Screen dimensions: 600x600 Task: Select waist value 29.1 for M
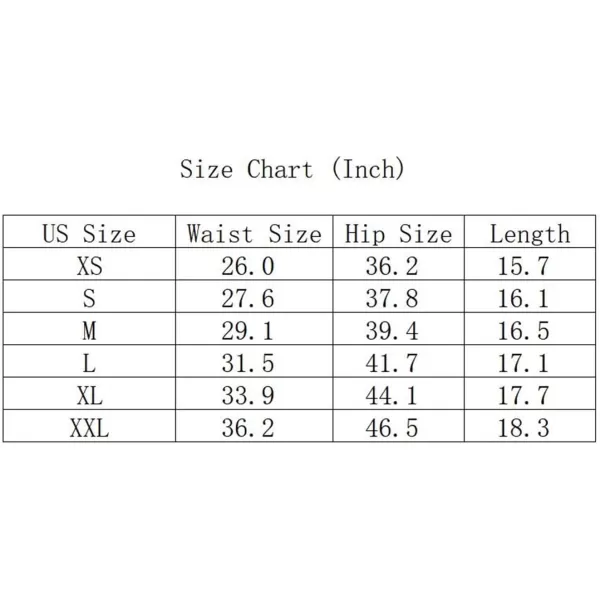[248, 331]
